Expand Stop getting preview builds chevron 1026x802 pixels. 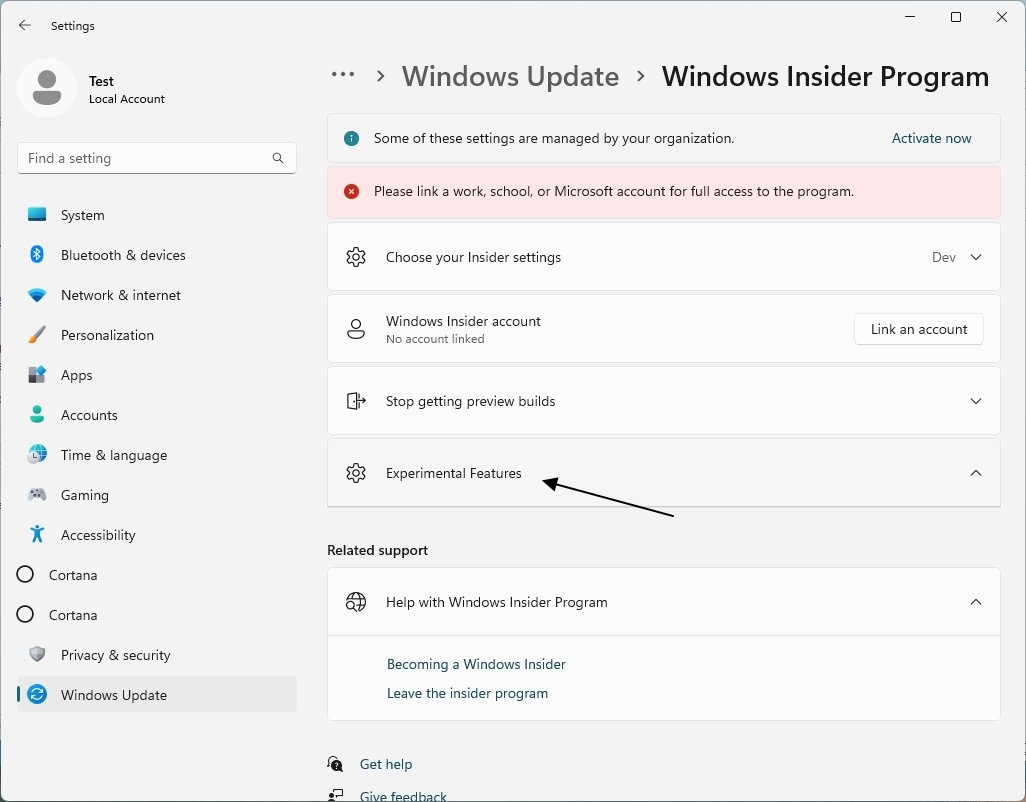(976, 401)
